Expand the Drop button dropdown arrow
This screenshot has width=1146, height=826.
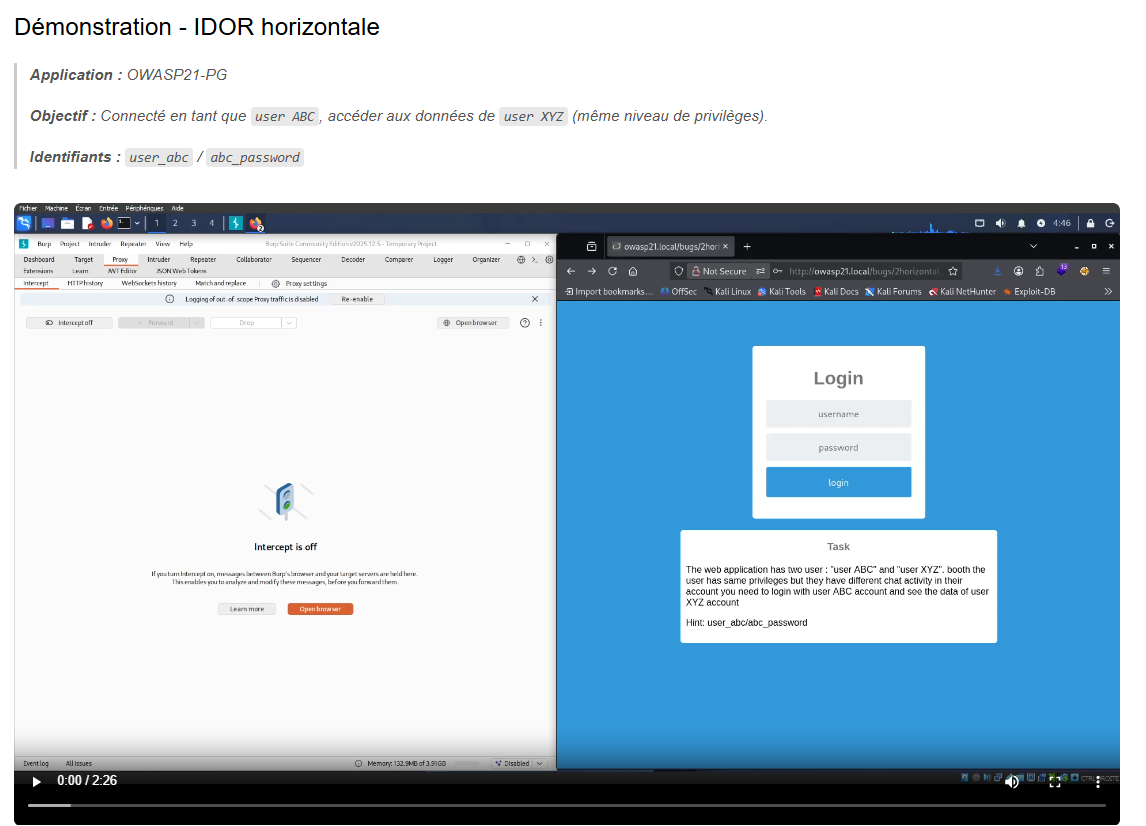pos(289,322)
